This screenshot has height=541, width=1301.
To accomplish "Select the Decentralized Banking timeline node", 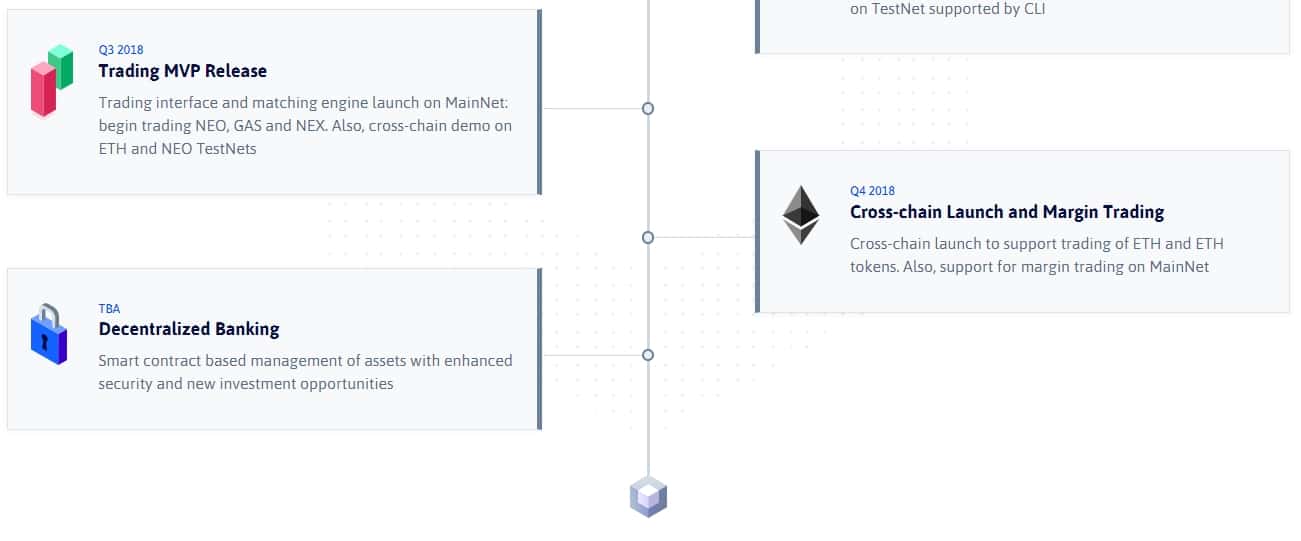I will pyautogui.click(x=648, y=355).
